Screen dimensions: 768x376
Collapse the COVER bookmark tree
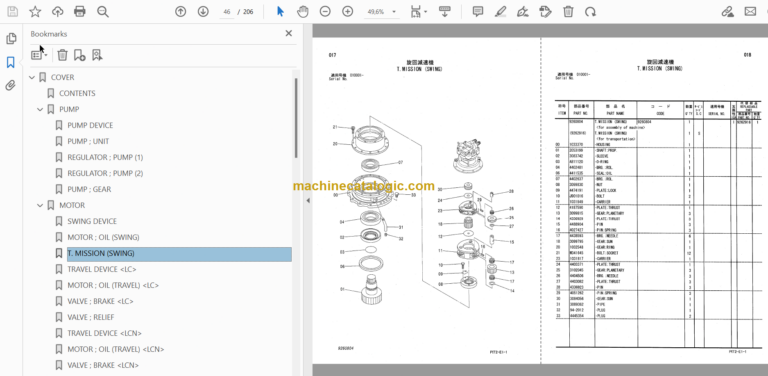(32, 77)
